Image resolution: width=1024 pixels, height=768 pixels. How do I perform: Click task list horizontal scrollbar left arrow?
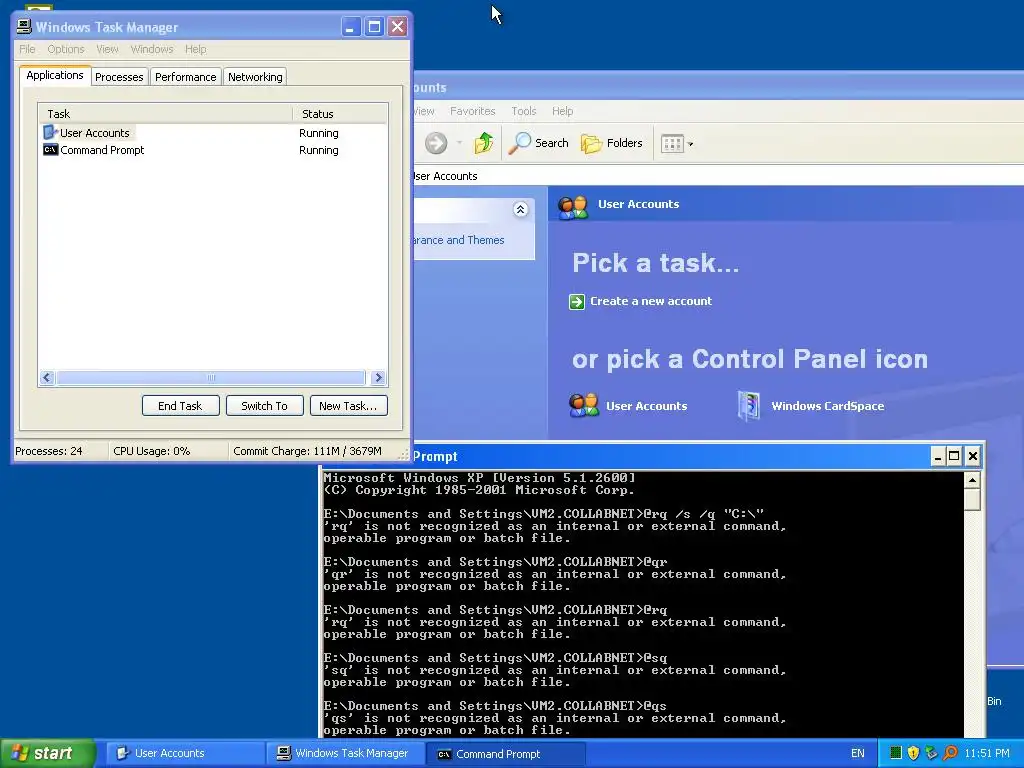tap(47, 377)
